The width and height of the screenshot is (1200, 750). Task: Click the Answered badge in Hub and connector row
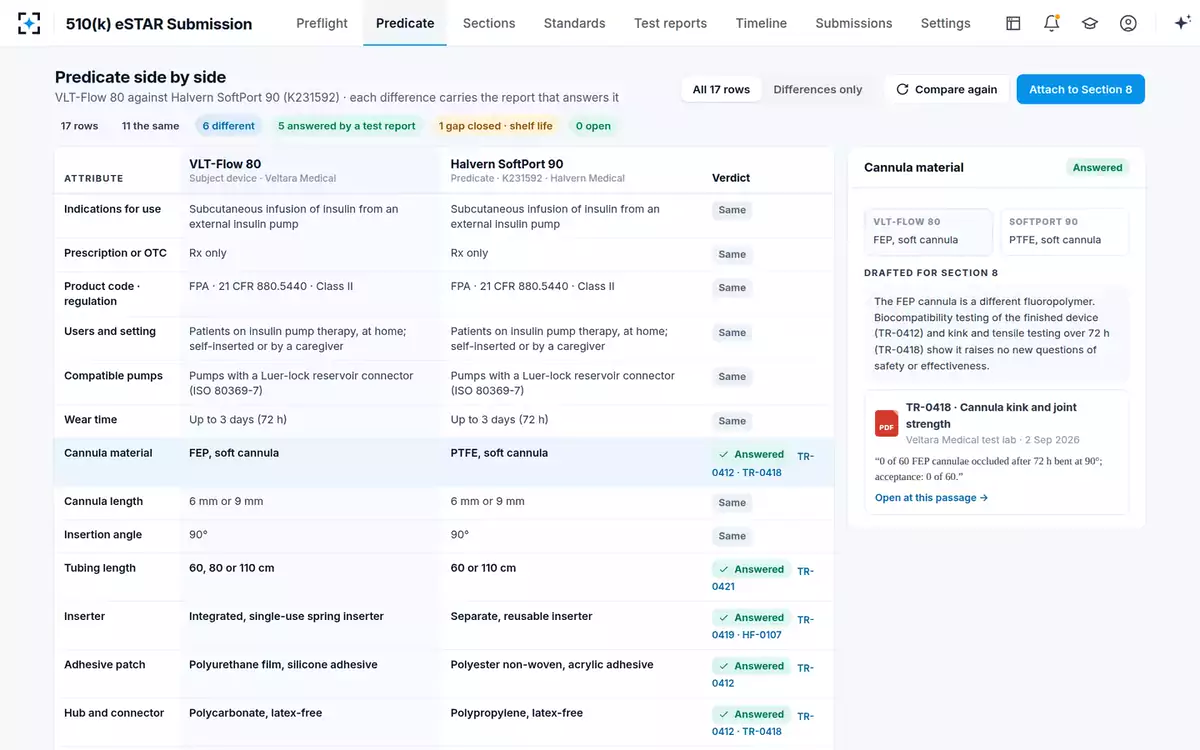(751, 715)
